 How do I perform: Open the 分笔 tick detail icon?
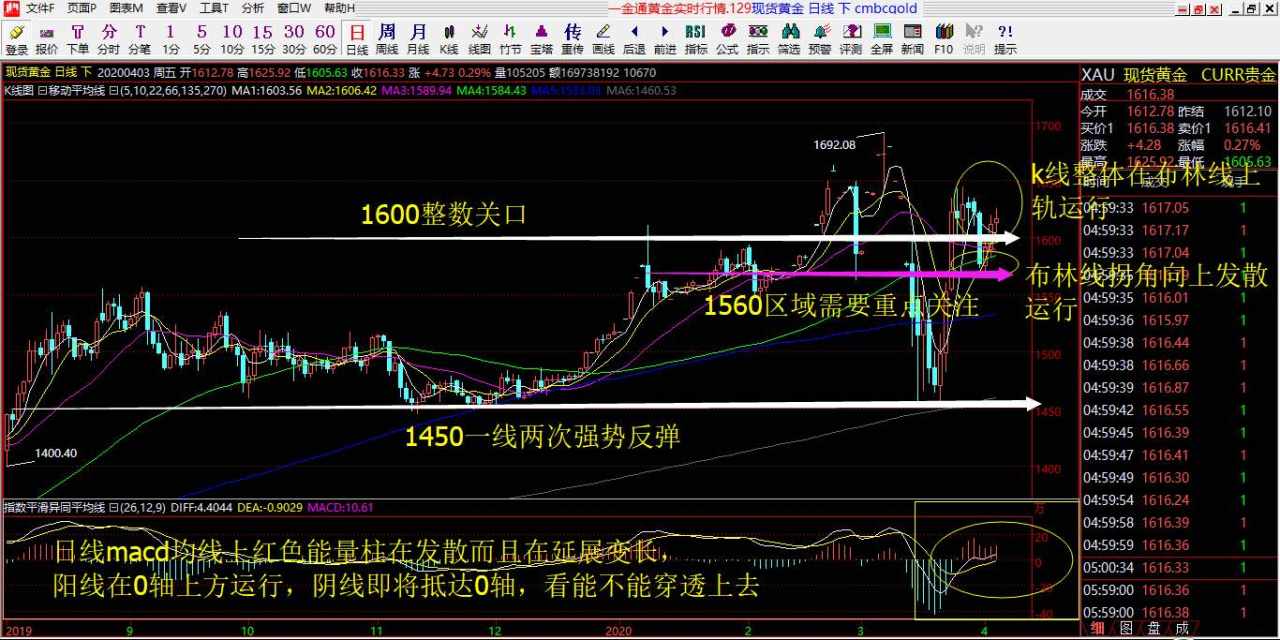[139, 39]
